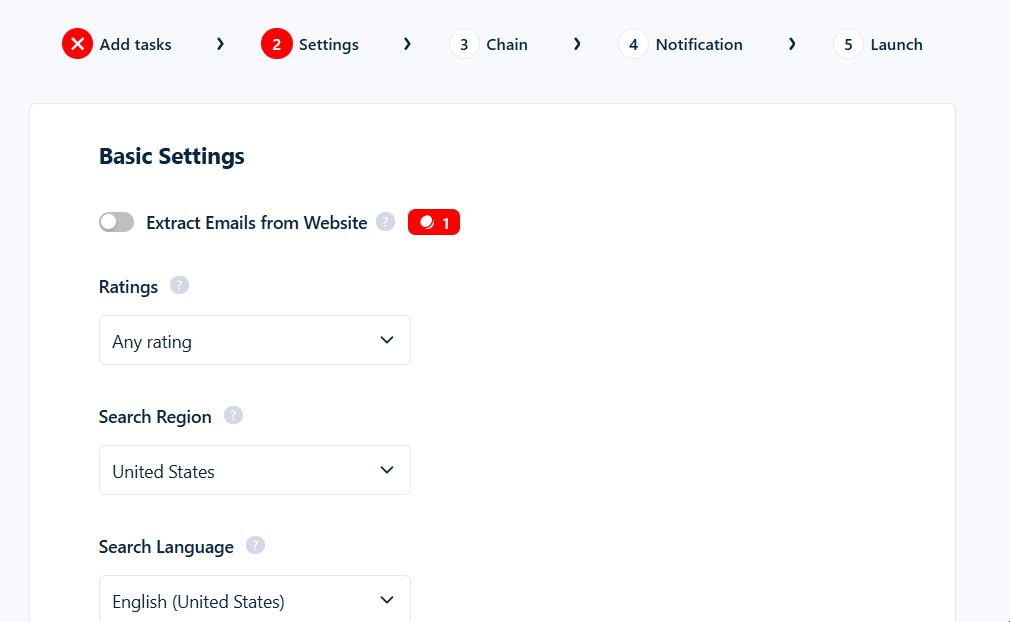Click the Search Language field label

[x=166, y=547]
